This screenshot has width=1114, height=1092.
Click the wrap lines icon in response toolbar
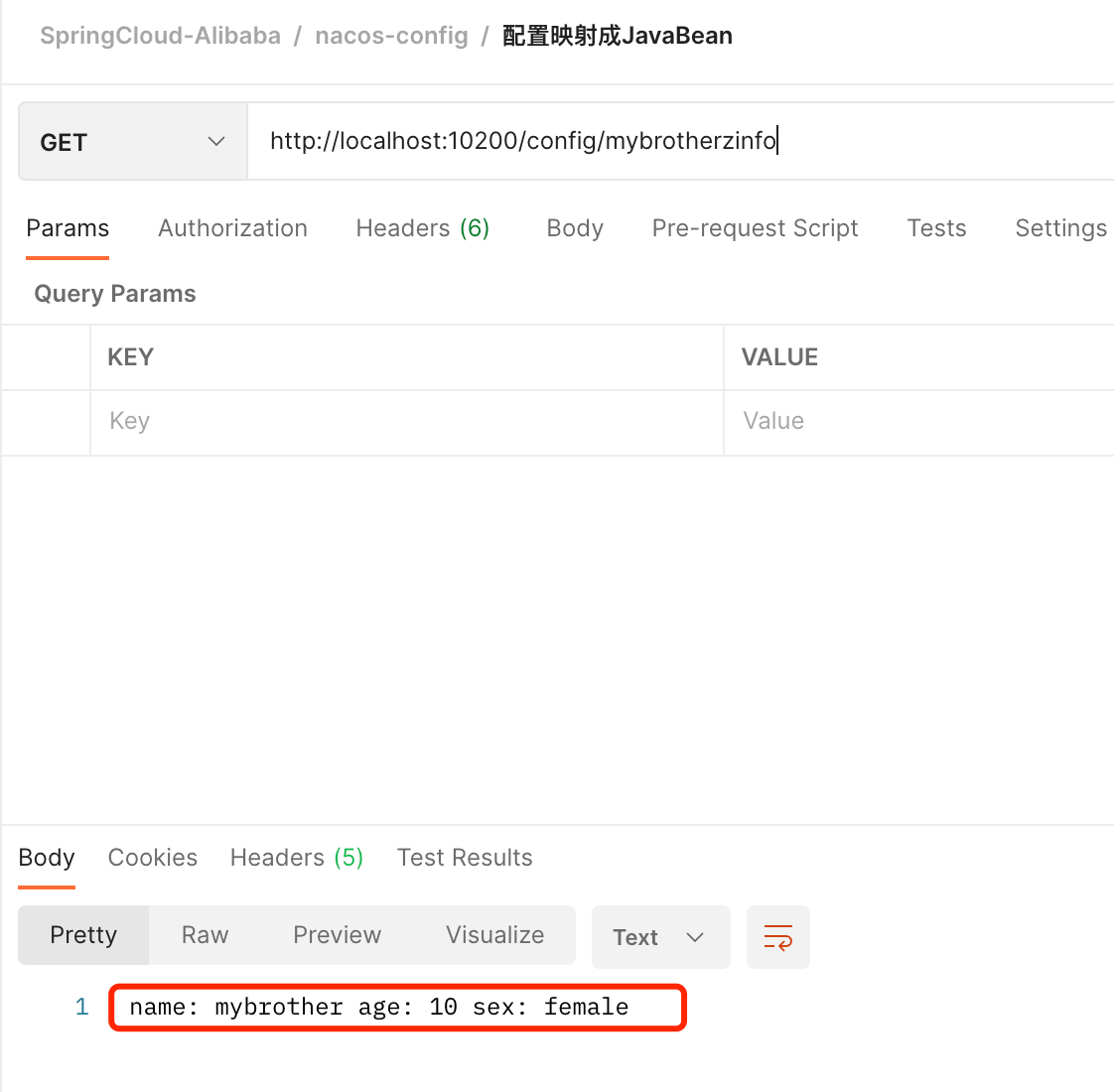point(777,936)
